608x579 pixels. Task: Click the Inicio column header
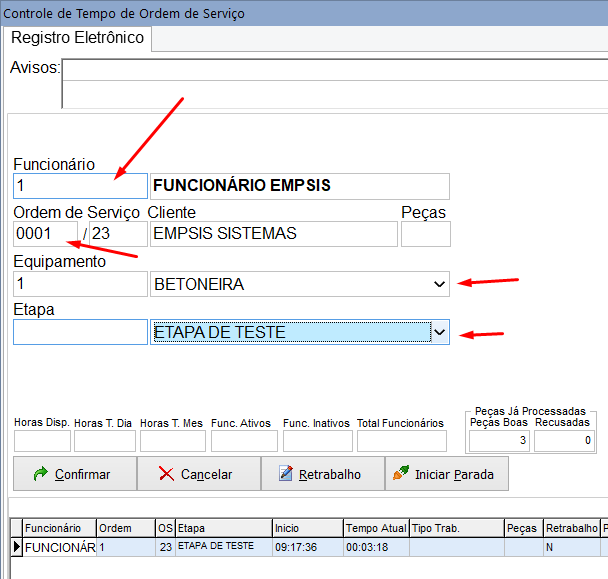pos(308,528)
